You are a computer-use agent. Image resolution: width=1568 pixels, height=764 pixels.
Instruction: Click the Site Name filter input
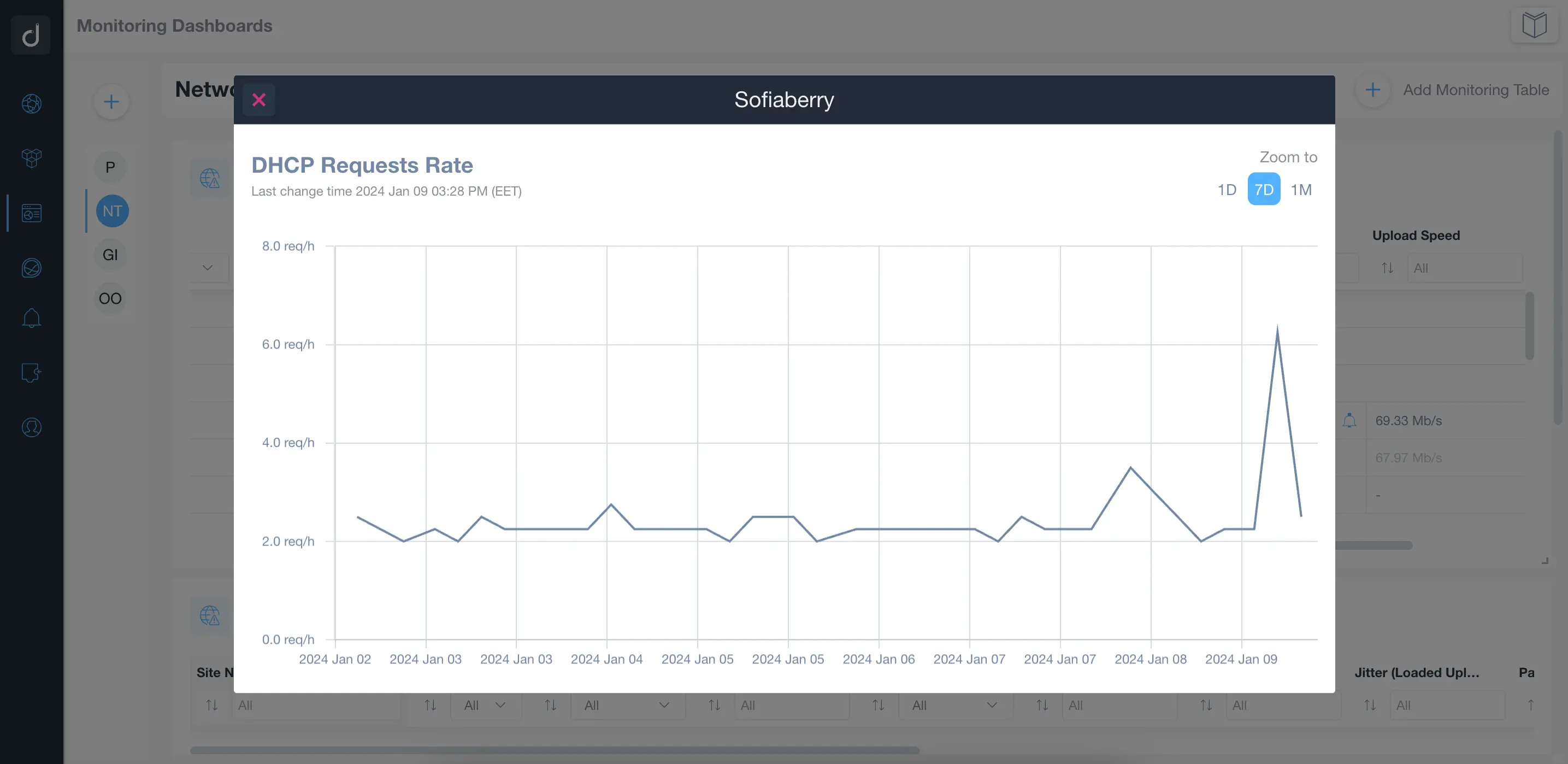316,705
